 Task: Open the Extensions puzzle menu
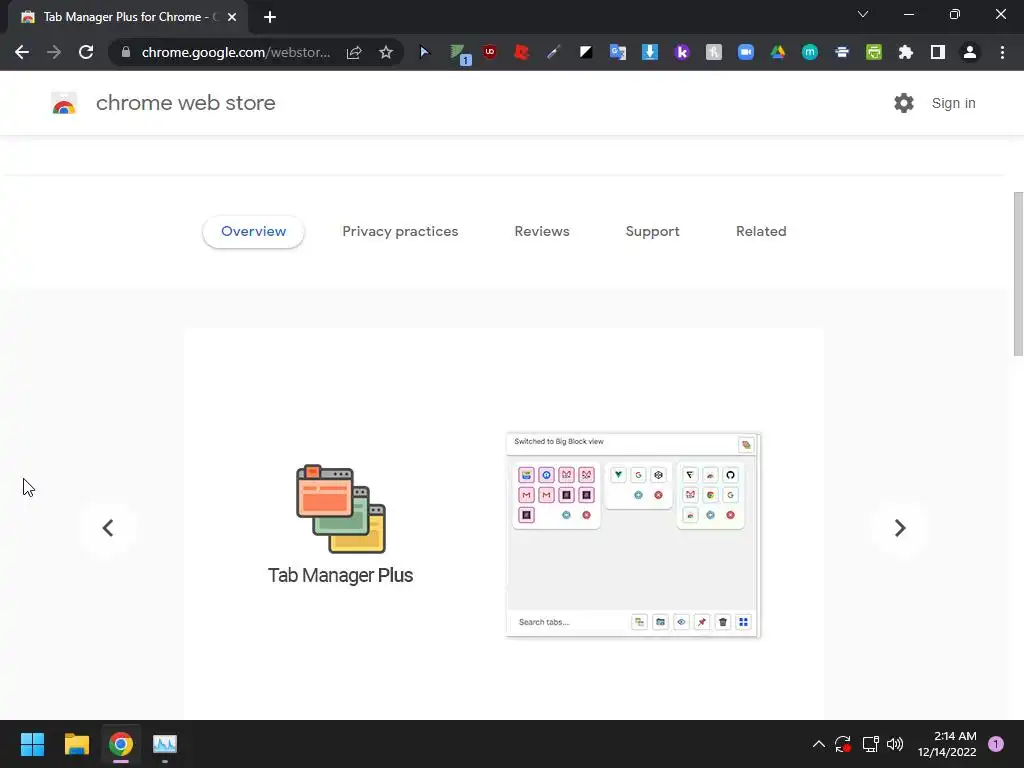click(x=906, y=52)
